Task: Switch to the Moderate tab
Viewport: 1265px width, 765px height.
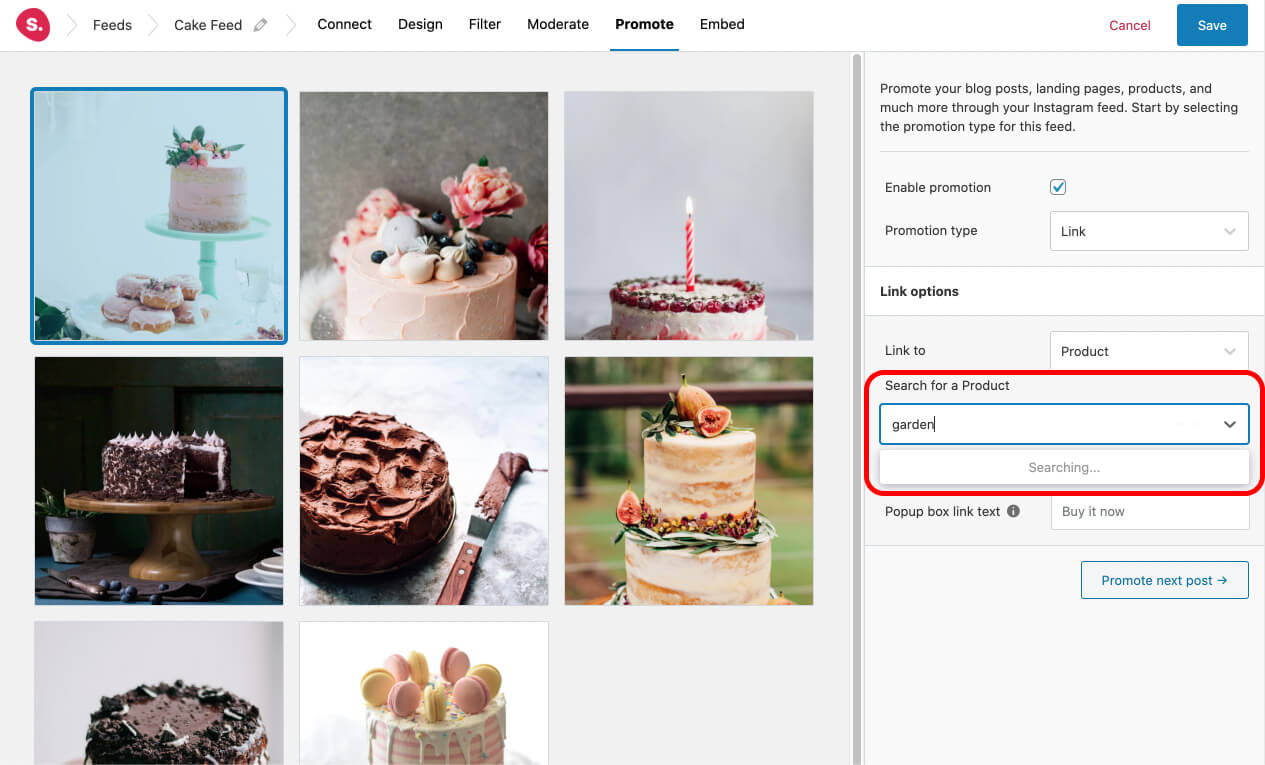Action: tap(558, 24)
